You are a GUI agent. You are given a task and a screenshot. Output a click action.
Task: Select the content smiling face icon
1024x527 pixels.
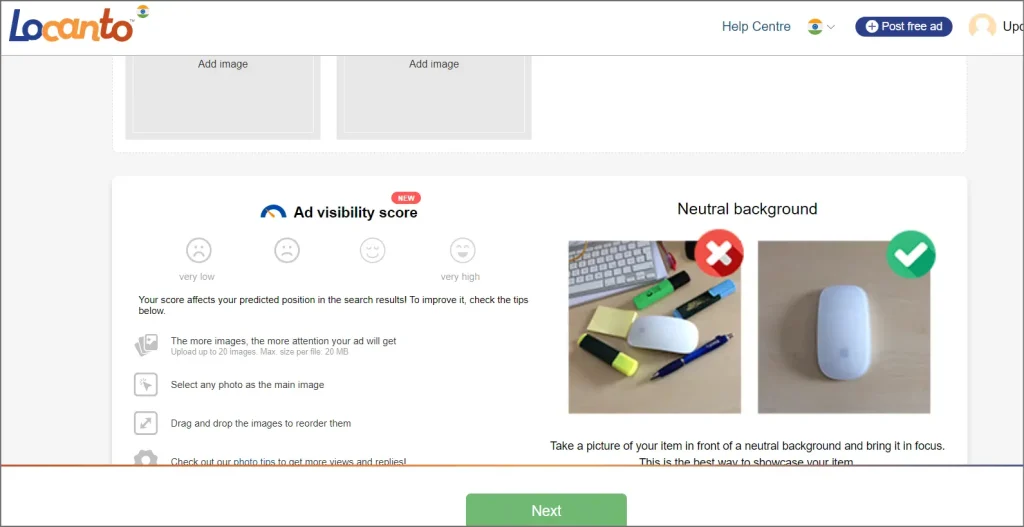point(372,250)
